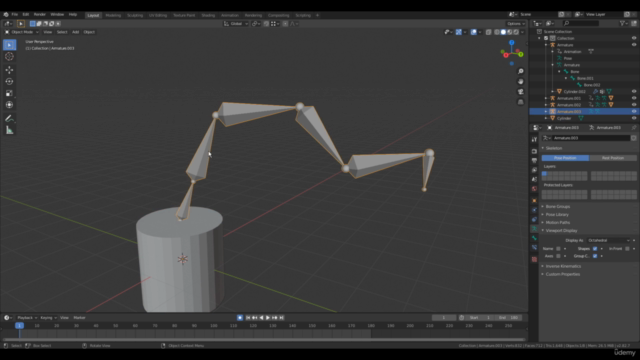Open the viewport Add menu
This screenshot has height=360, width=640.
tap(76, 32)
